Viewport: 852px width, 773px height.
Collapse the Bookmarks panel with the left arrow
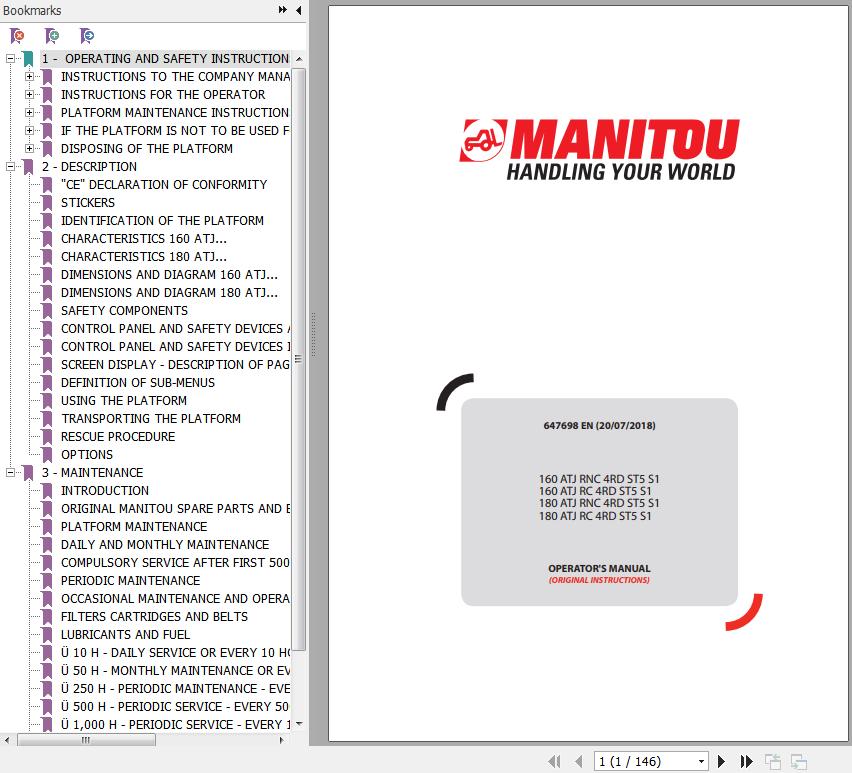[x=298, y=10]
